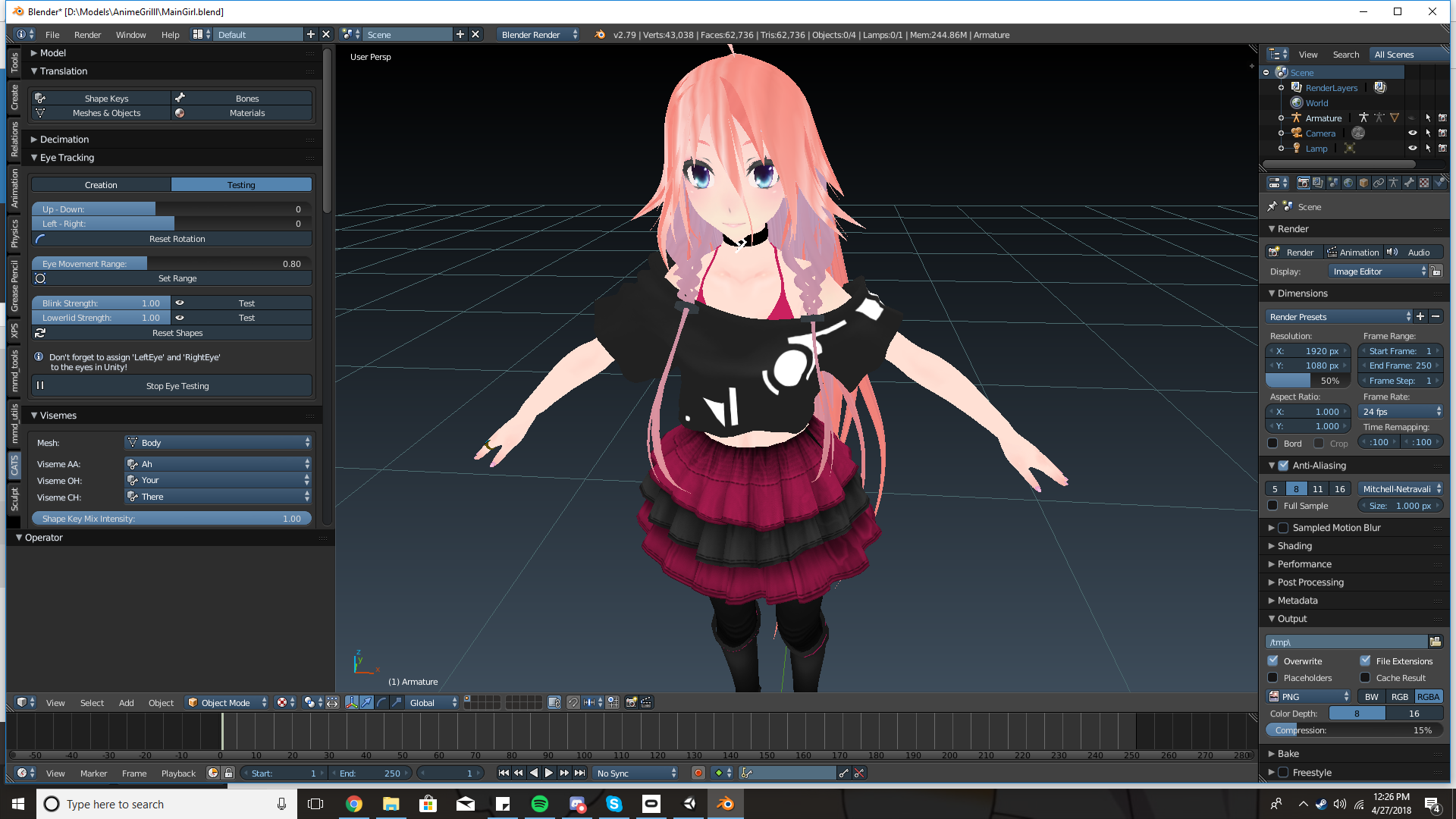The image size is (1456, 819).
Task: Open the Texture properties tab checker icon
Action: [x=1424, y=183]
